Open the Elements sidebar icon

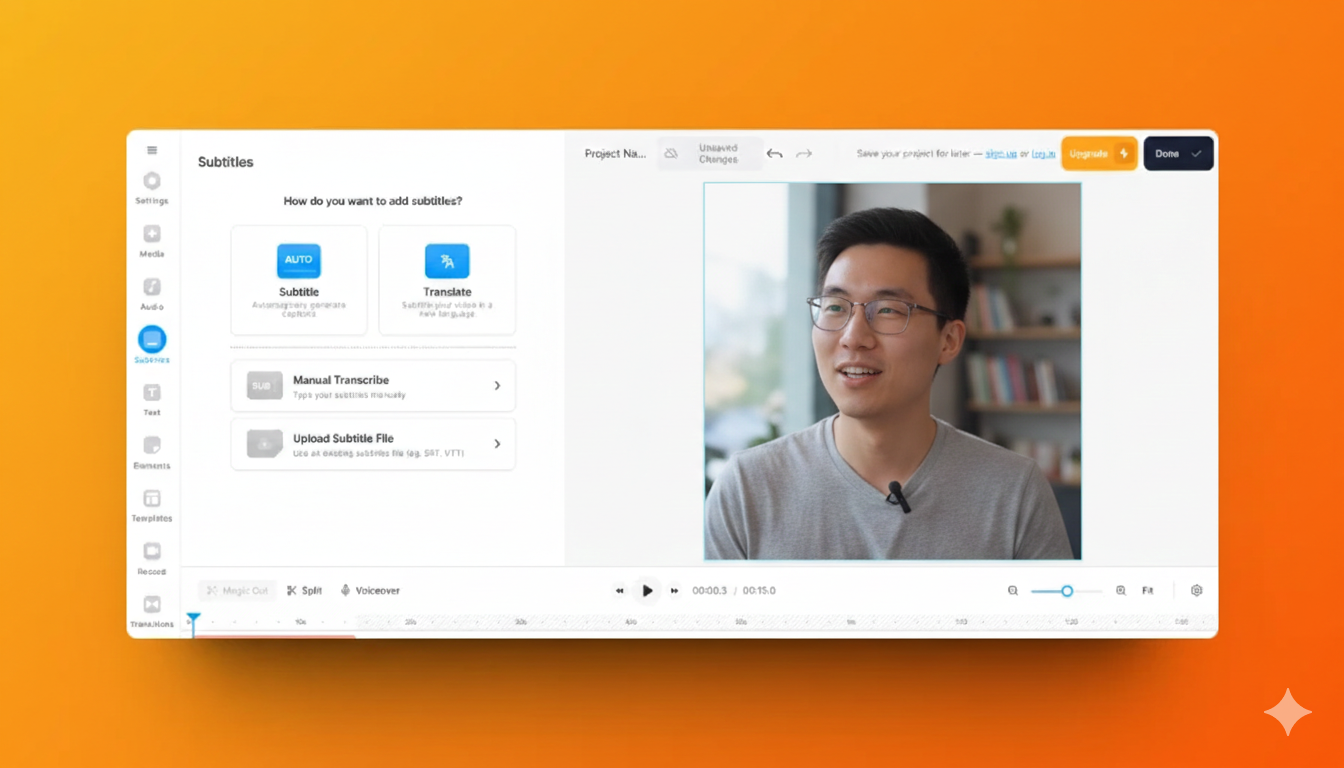(x=152, y=446)
